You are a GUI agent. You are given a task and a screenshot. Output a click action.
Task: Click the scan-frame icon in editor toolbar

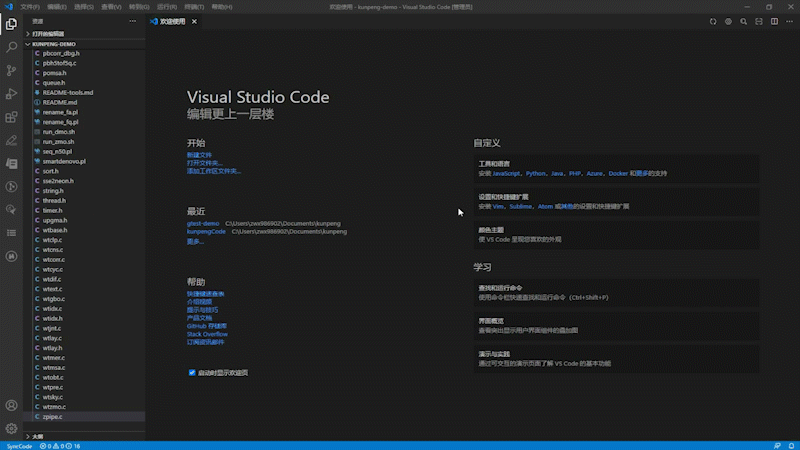pyautogui.click(x=759, y=21)
